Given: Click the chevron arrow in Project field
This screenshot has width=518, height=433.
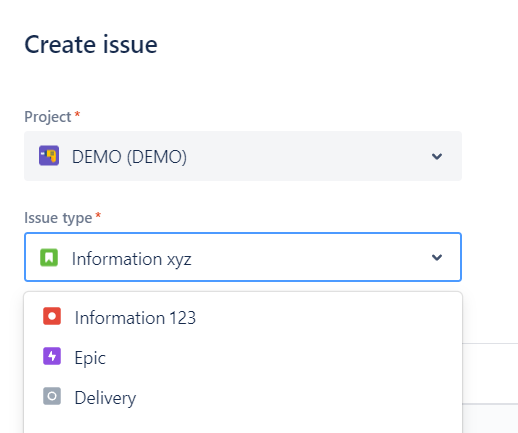Looking at the screenshot, I should point(437,156).
